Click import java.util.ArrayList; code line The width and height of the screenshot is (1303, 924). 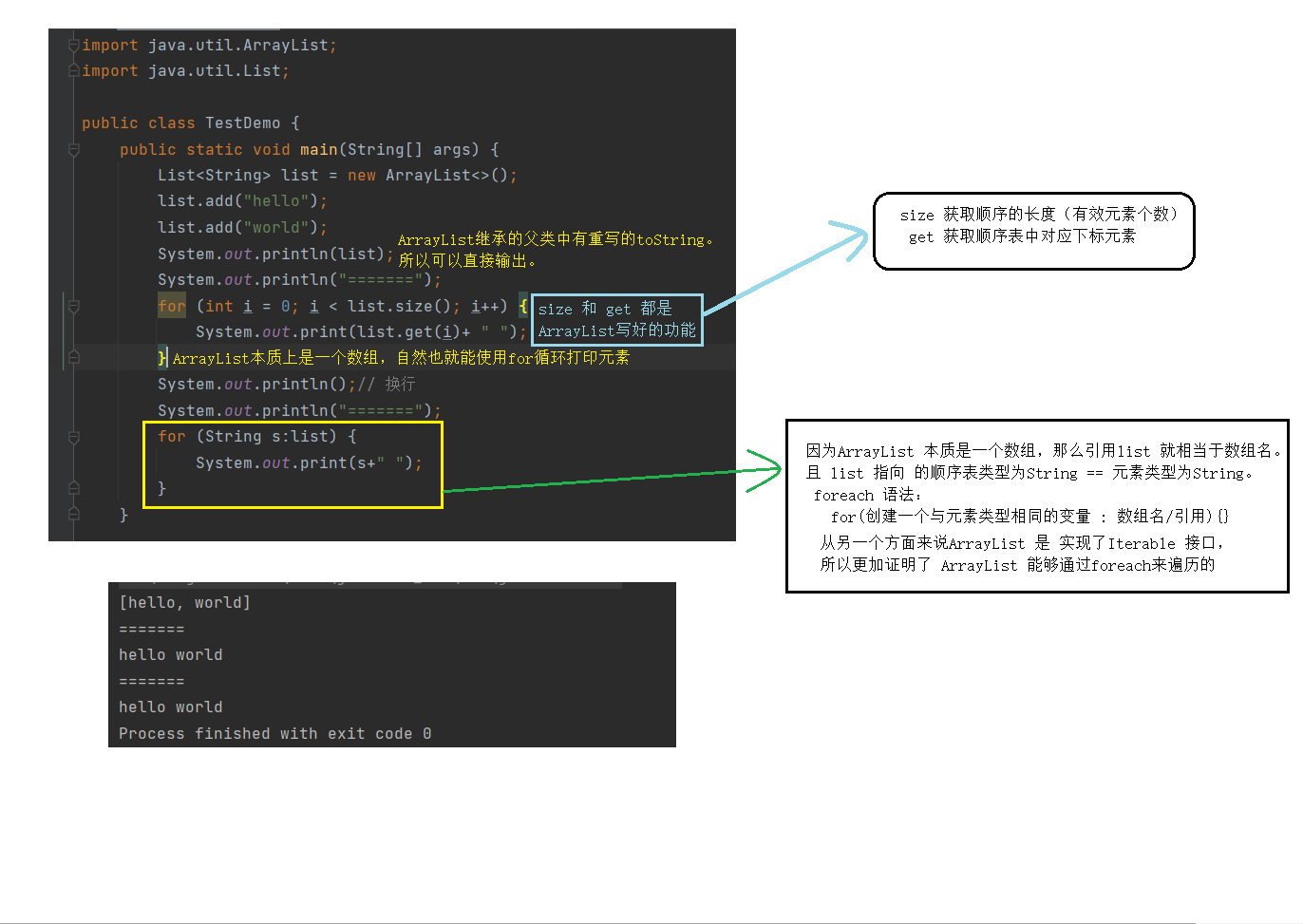tap(209, 46)
